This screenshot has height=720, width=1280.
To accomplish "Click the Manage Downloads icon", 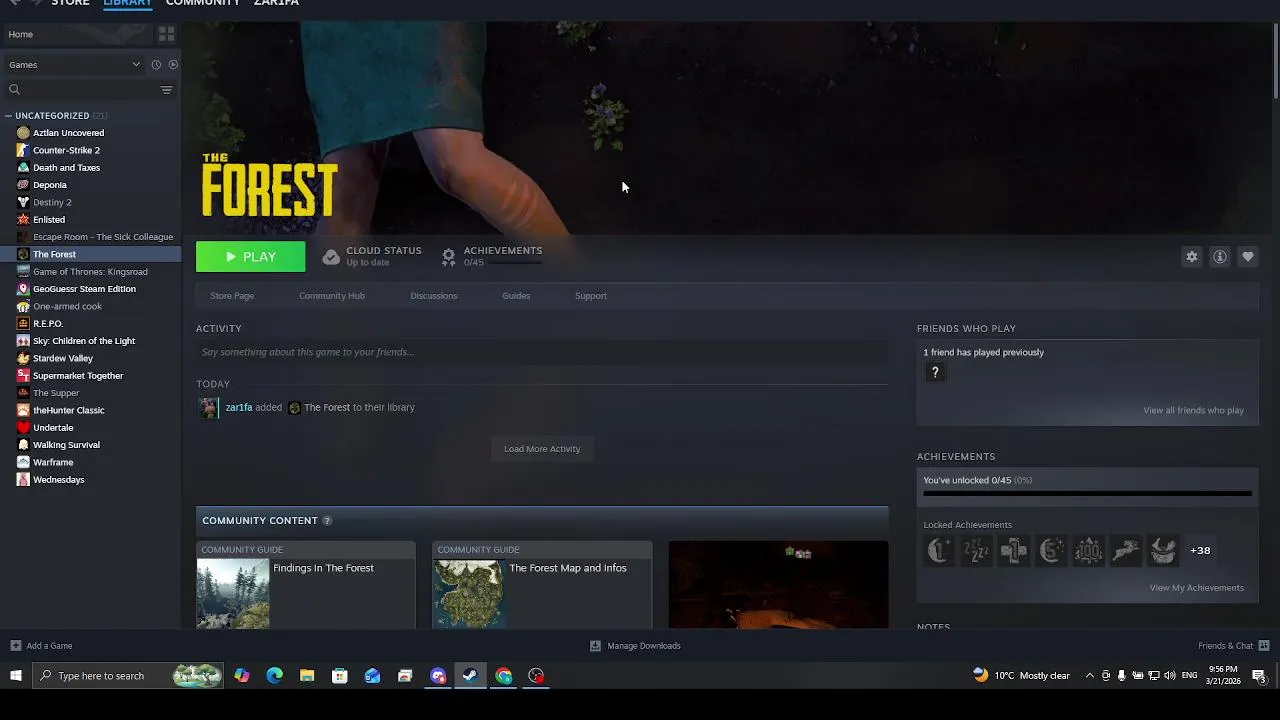I will 595,646.
